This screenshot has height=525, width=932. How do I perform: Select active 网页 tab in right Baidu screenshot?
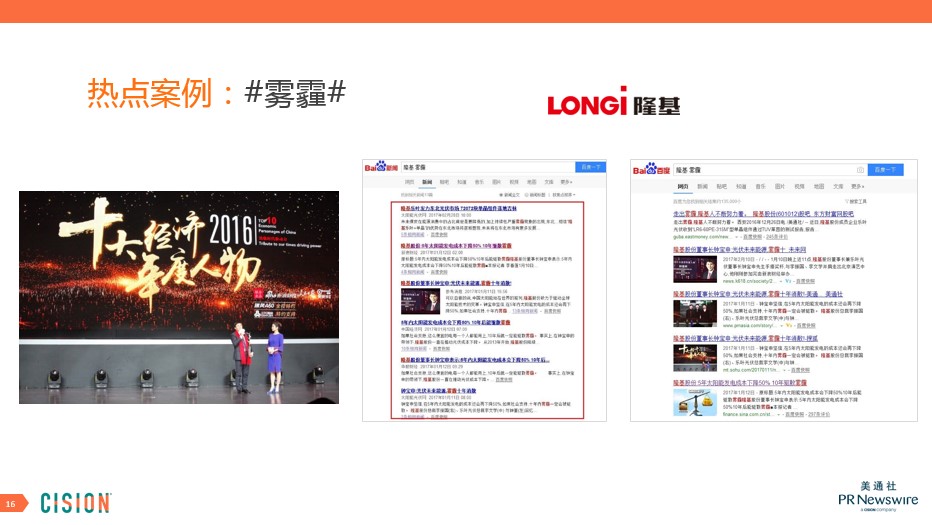tap(682, 187)
